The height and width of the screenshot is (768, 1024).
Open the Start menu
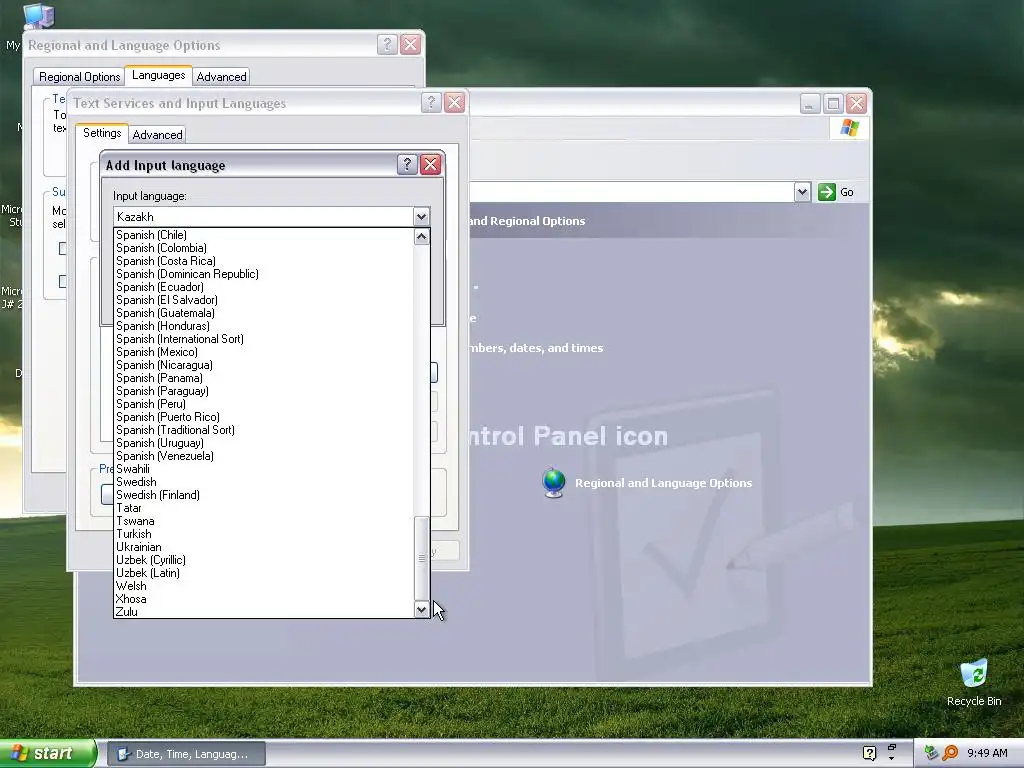[48, 754]
